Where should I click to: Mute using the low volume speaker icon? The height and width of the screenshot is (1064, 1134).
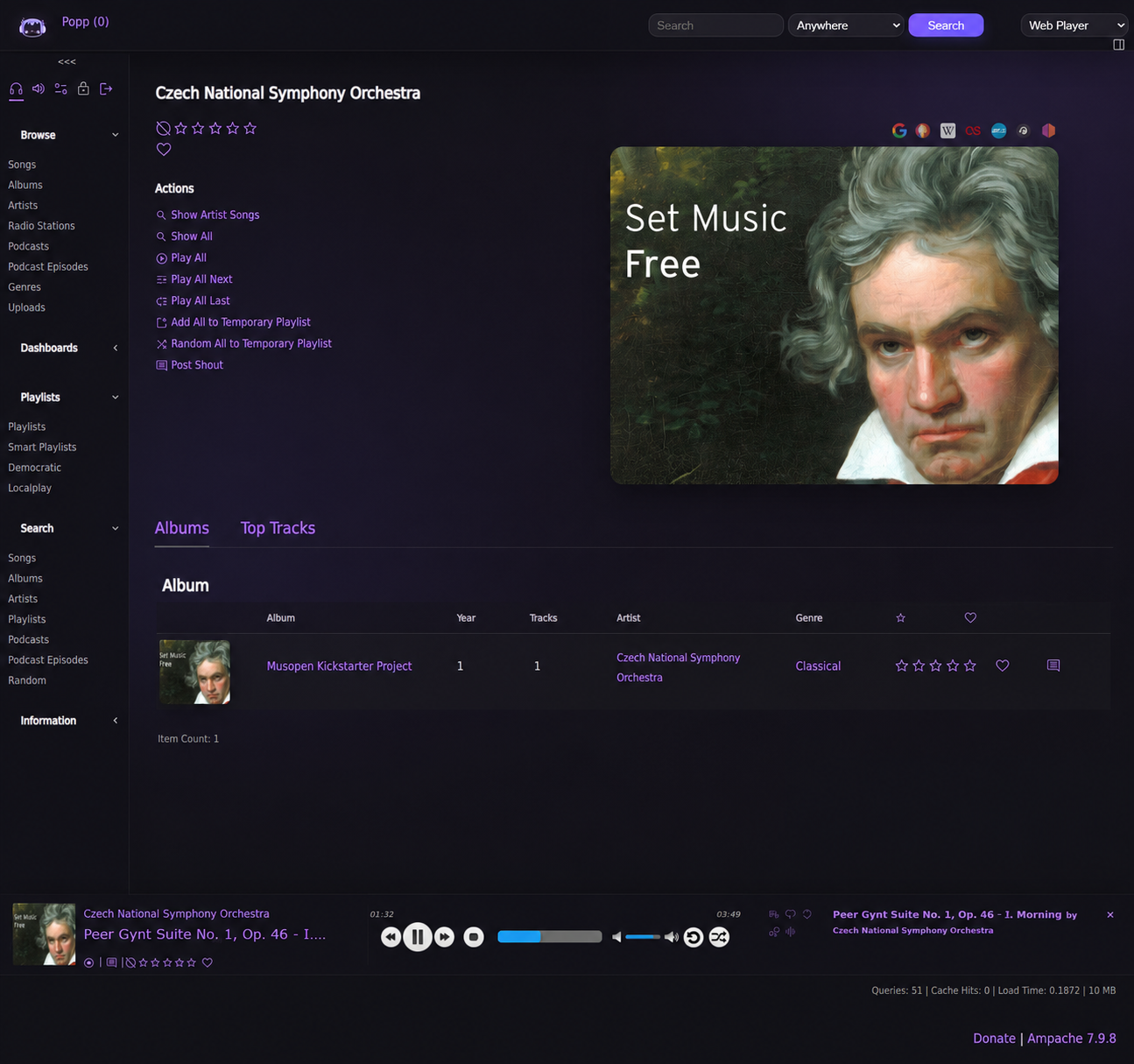(616, 937)
